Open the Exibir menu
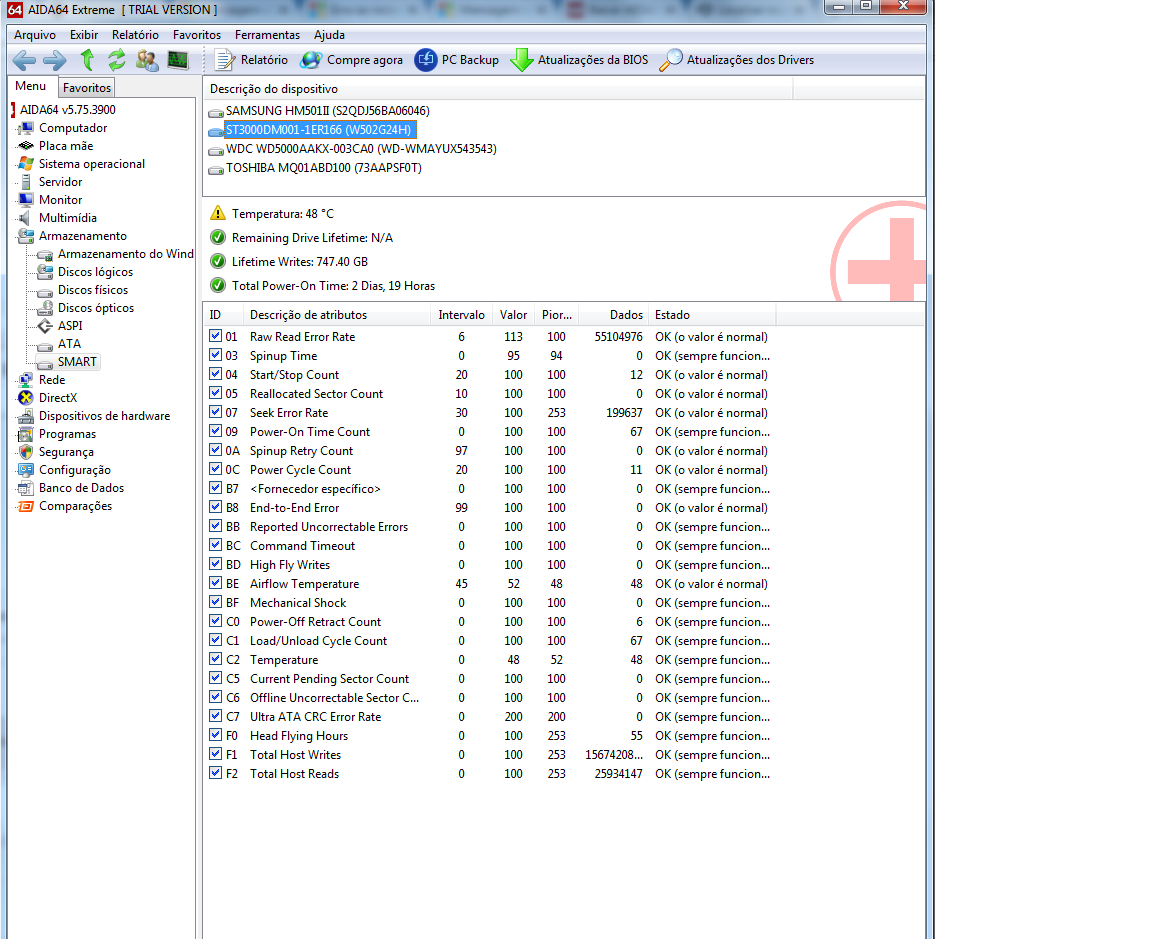This screenshot has height=939, width=1152. 84,35
